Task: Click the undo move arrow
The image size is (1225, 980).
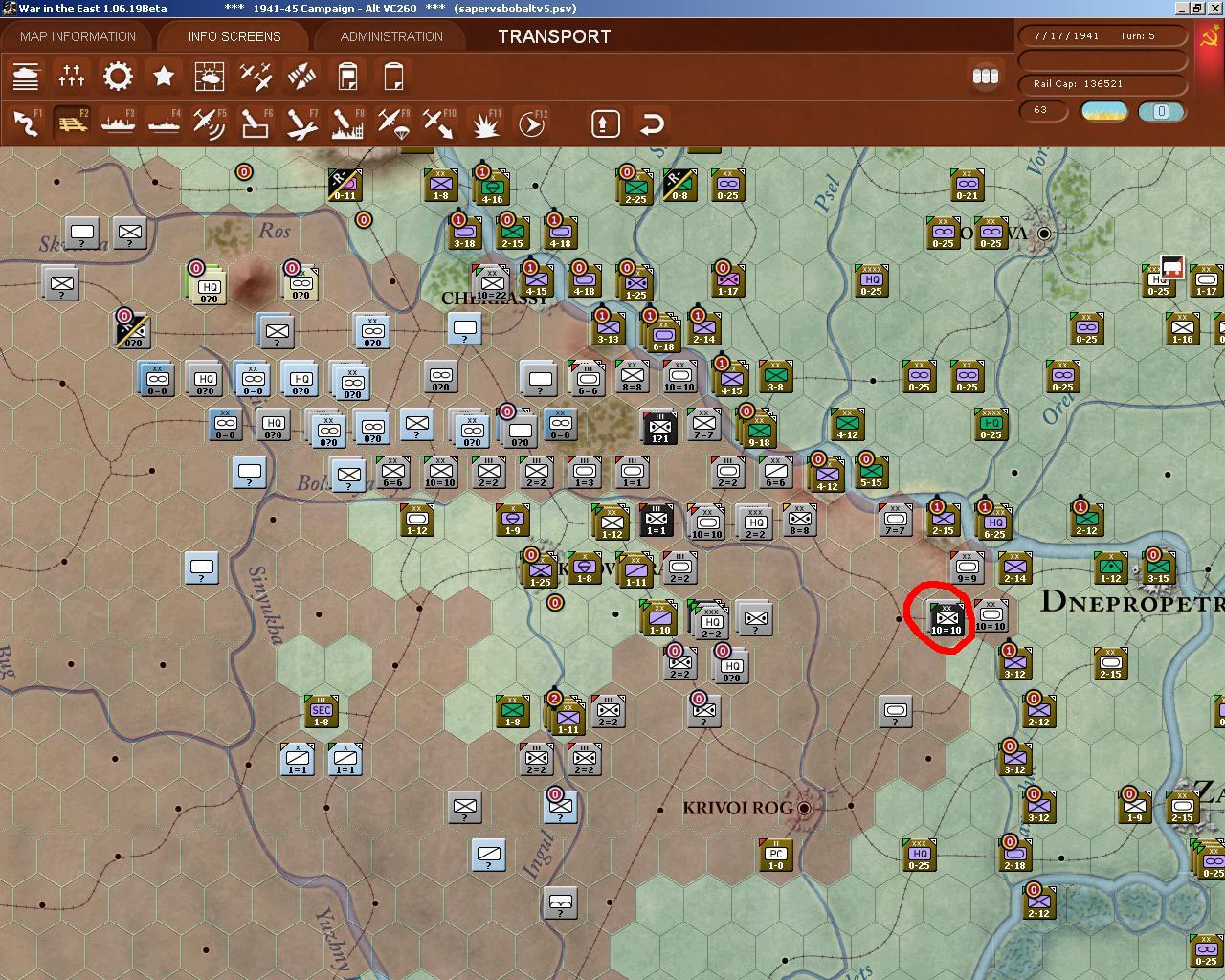Action: pyautogui.click(x=652, y=124)
